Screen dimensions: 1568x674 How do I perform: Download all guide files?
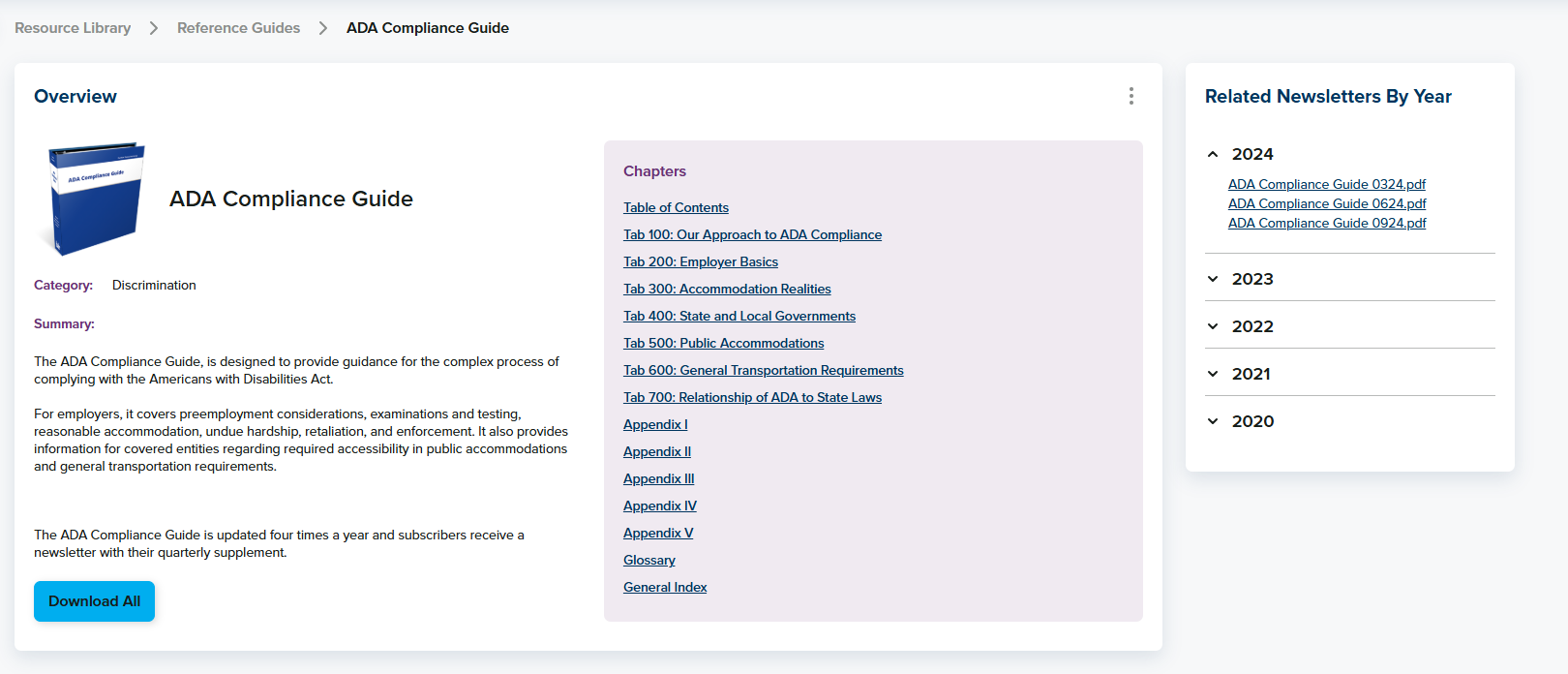coord(94,601)
